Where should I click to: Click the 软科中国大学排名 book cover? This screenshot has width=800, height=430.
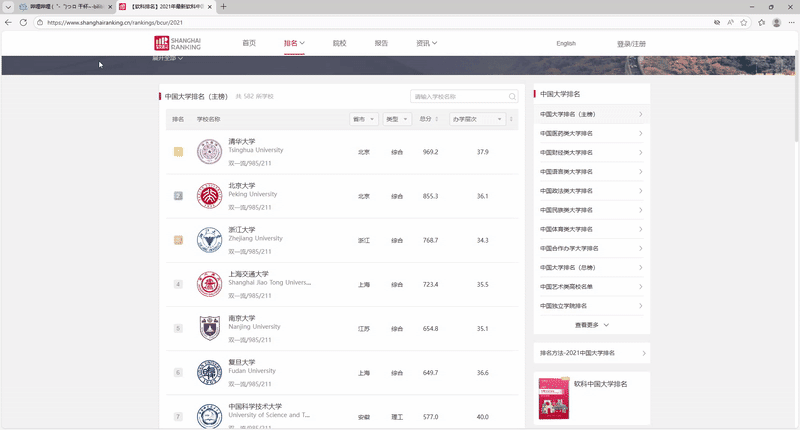554,398
